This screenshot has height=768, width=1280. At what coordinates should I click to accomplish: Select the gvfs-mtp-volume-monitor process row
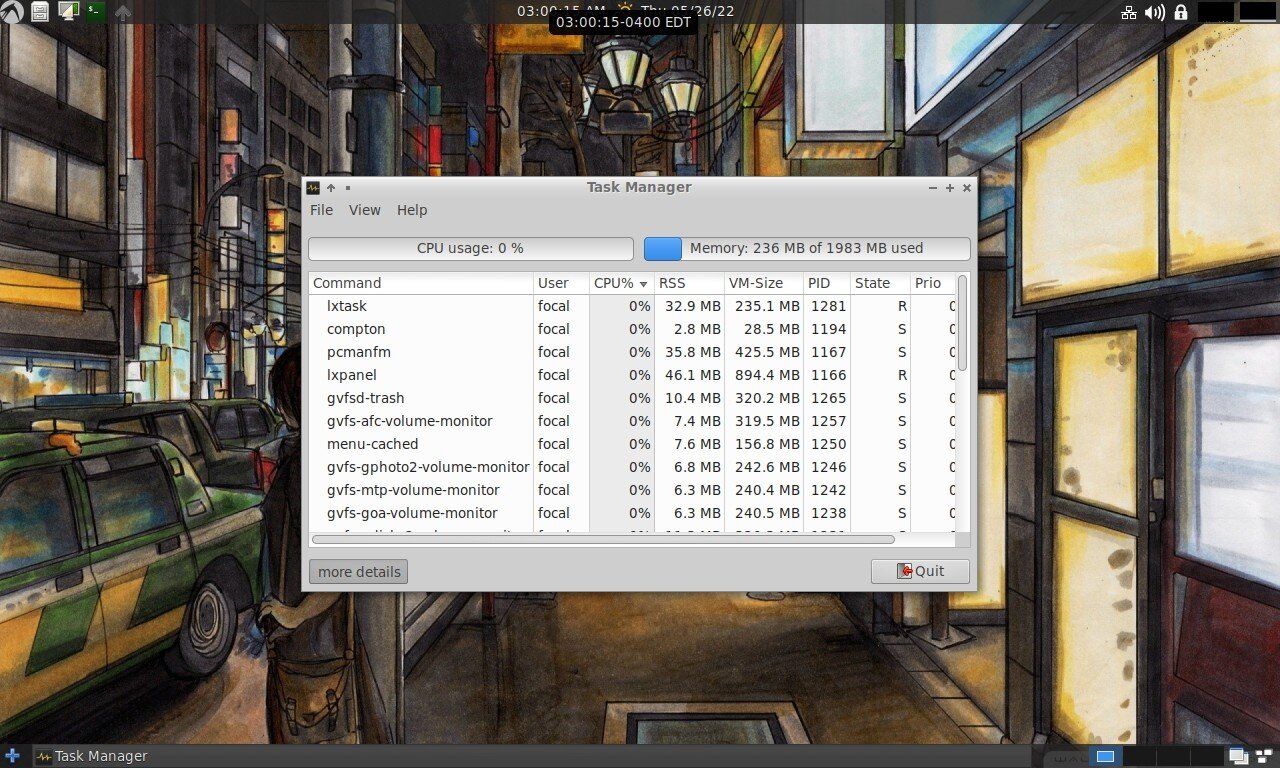pyautogui.click(x=632, y=490)
